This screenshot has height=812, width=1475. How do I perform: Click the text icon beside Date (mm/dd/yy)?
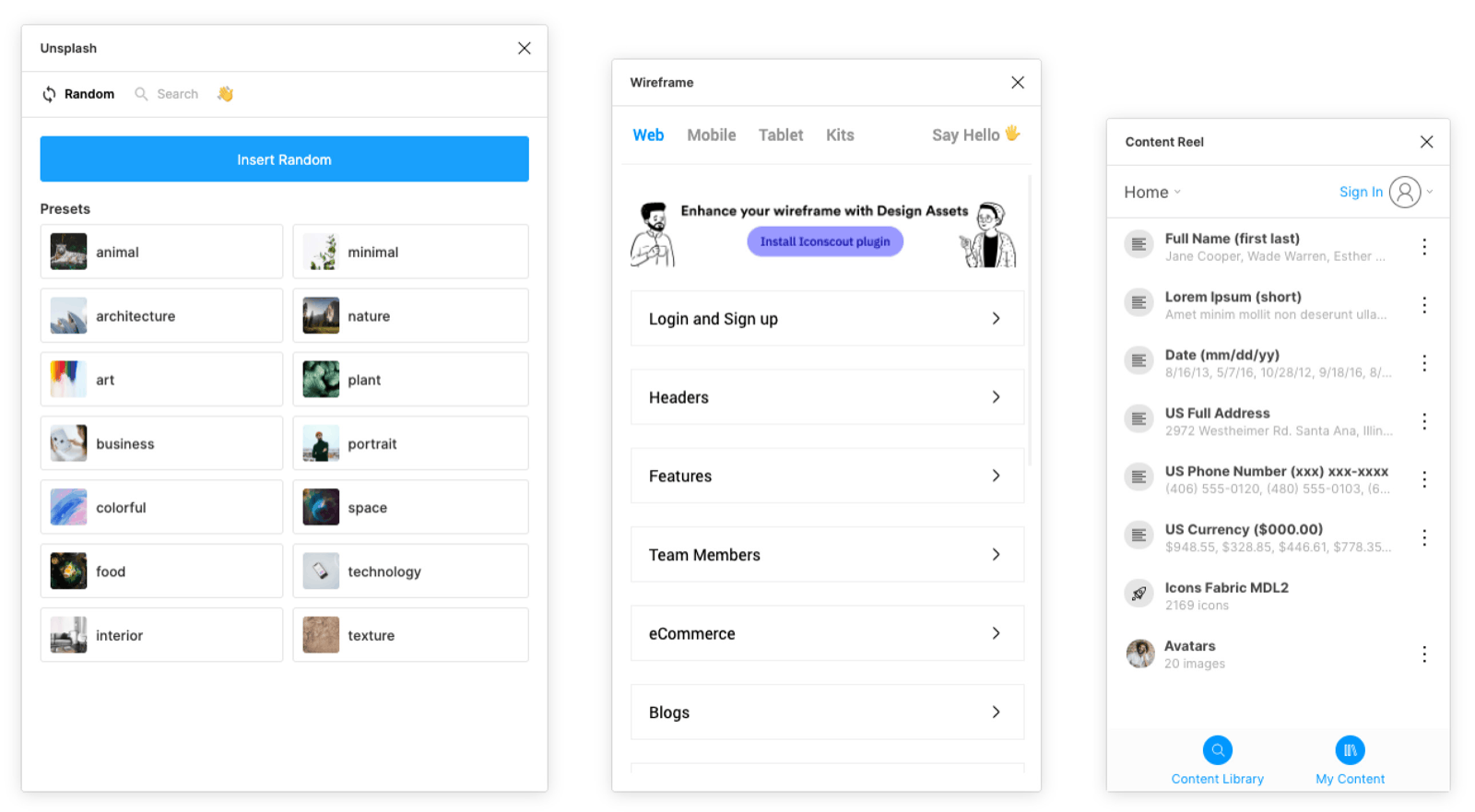[x=1139, y=360]
